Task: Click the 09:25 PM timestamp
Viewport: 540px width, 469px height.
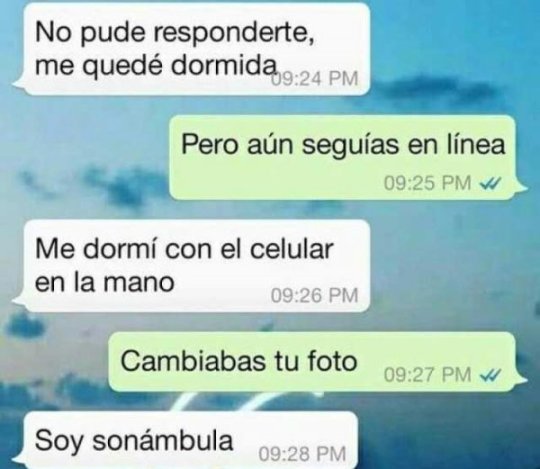Action: (427, 183)
